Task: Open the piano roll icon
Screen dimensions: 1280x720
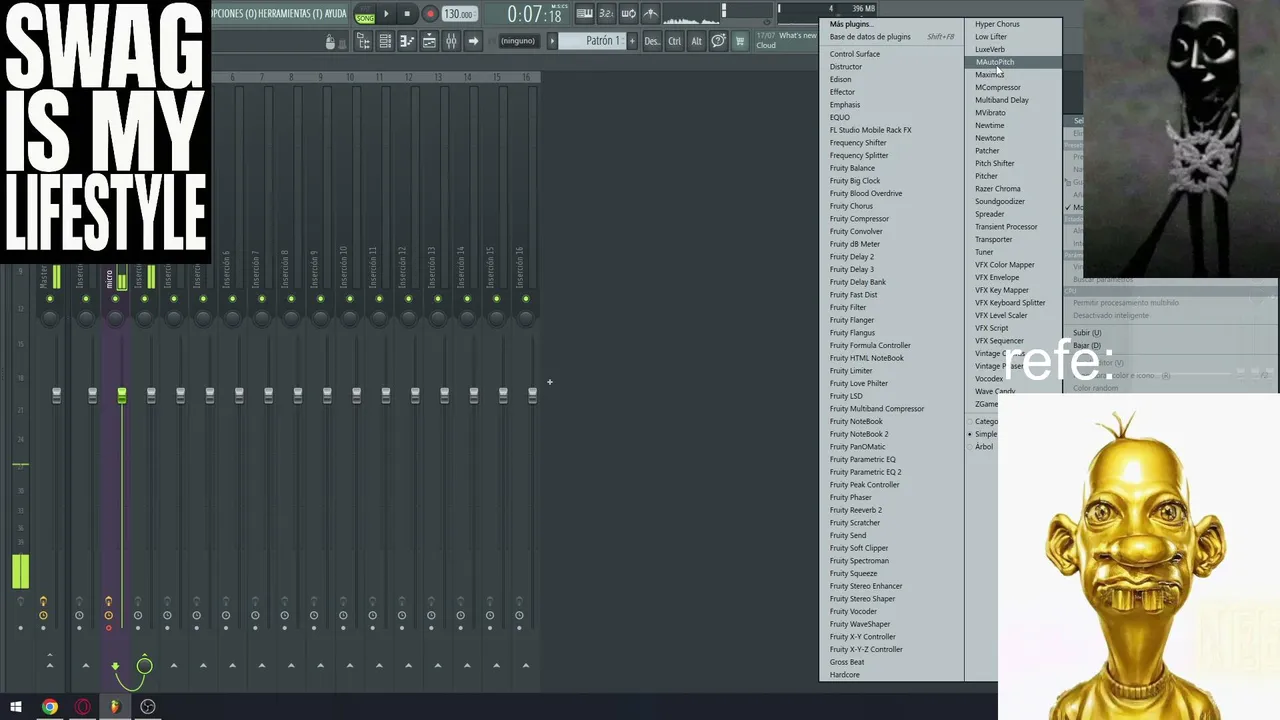Action: [407, 41]
